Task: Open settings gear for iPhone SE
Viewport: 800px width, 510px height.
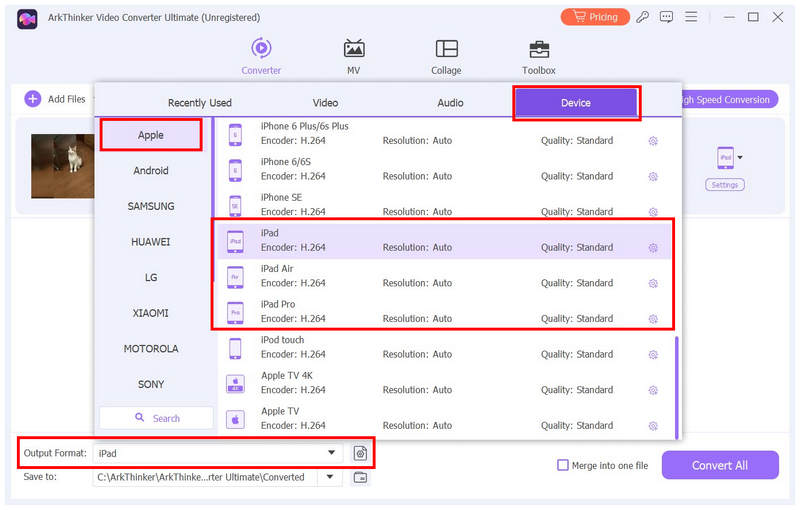Action: [653, 212]
